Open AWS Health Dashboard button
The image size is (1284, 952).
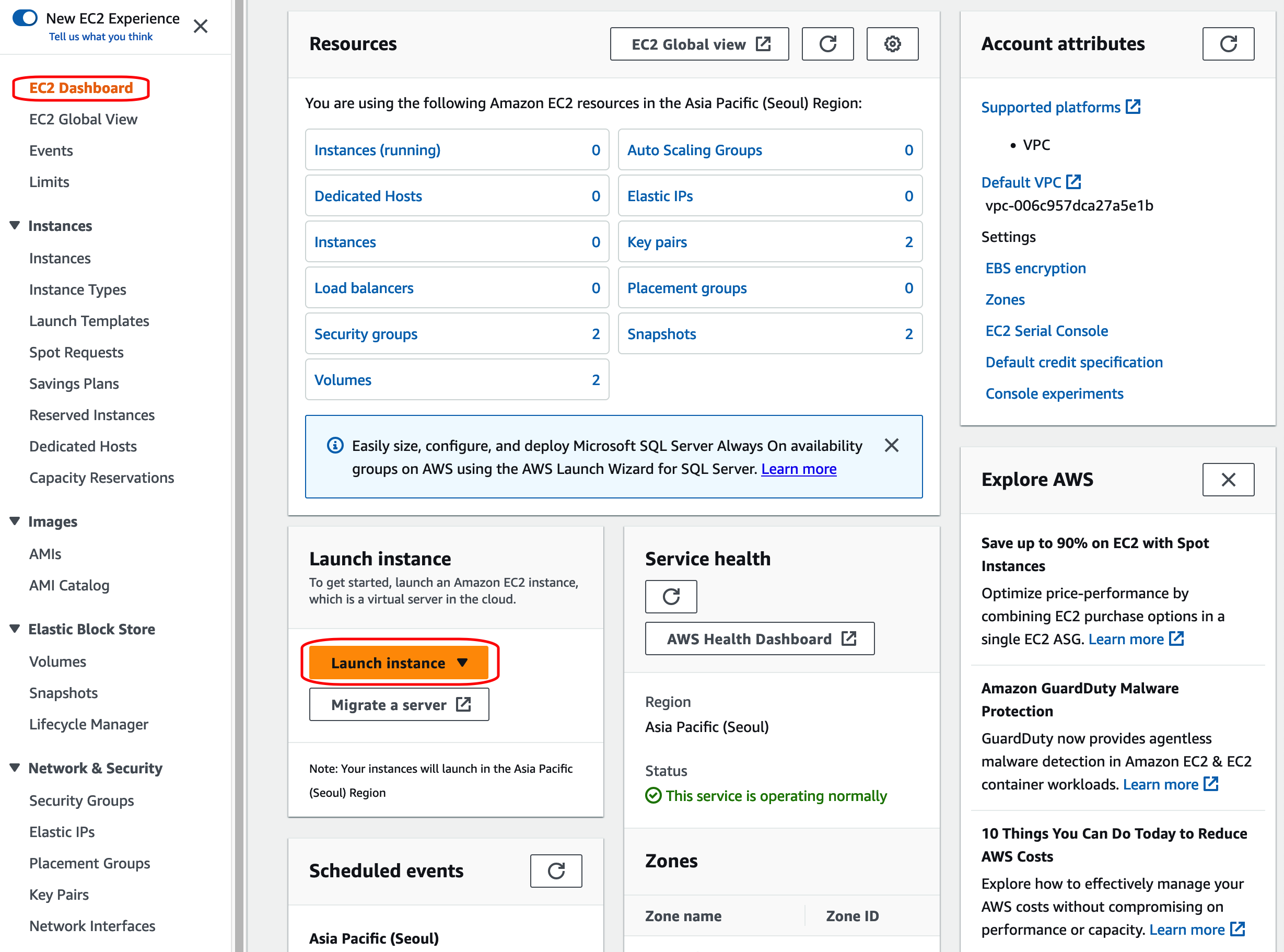[x=759, y=638]
